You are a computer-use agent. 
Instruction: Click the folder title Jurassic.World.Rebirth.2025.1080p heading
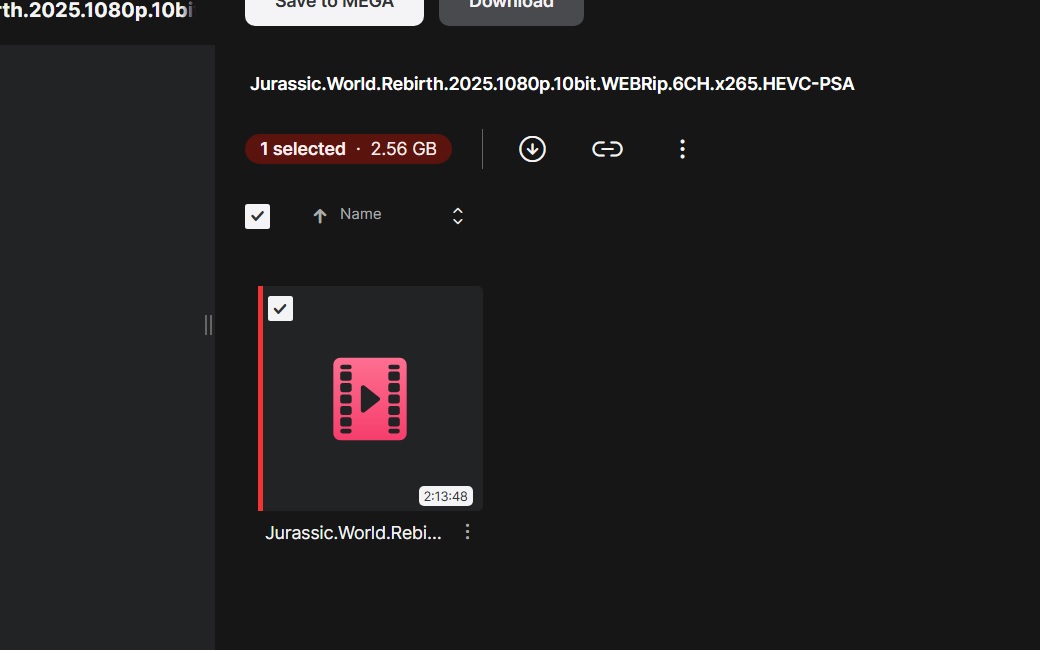pyautogui.click(x=552, y=84)
